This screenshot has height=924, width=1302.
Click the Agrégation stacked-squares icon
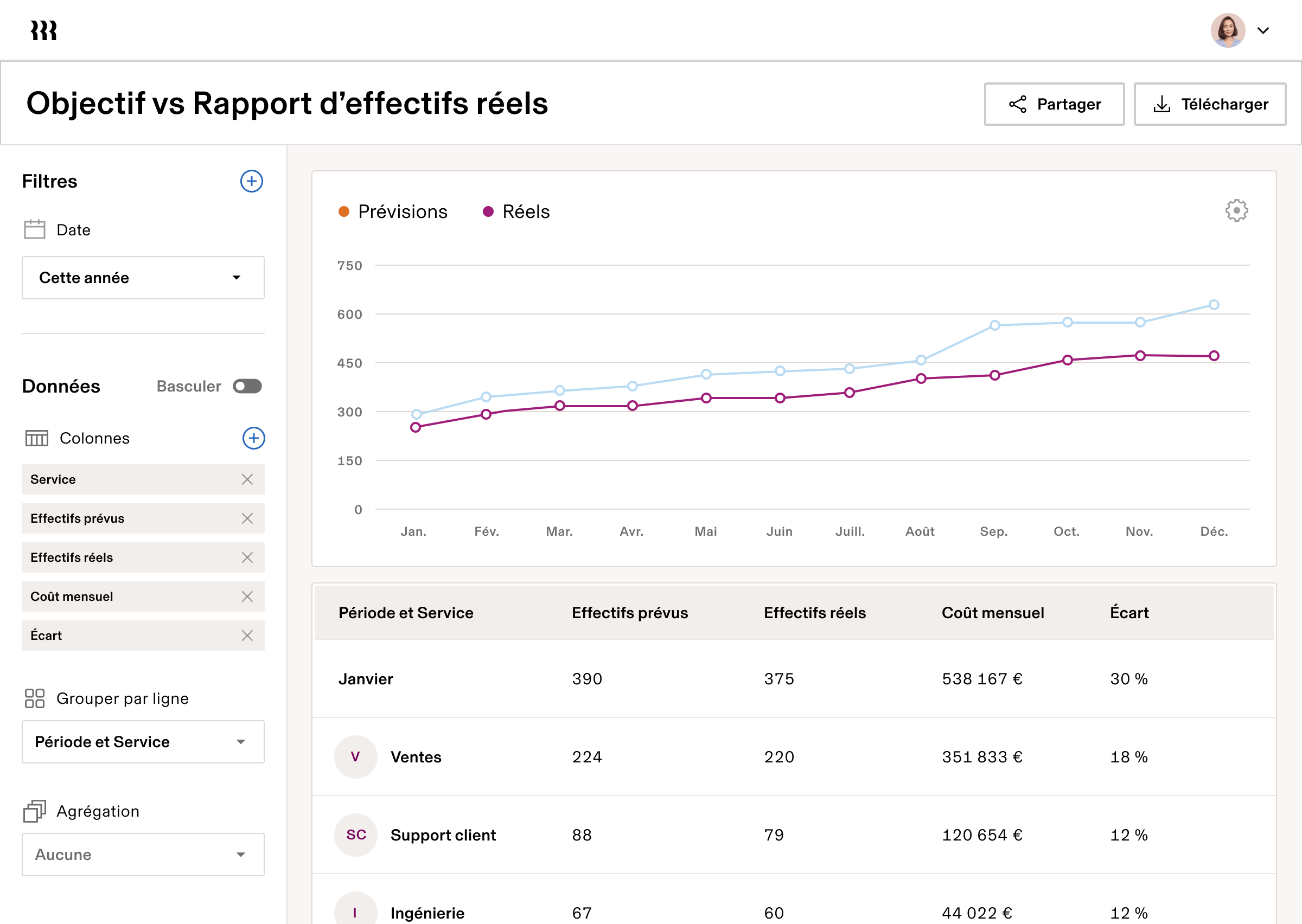coord(35,811)
